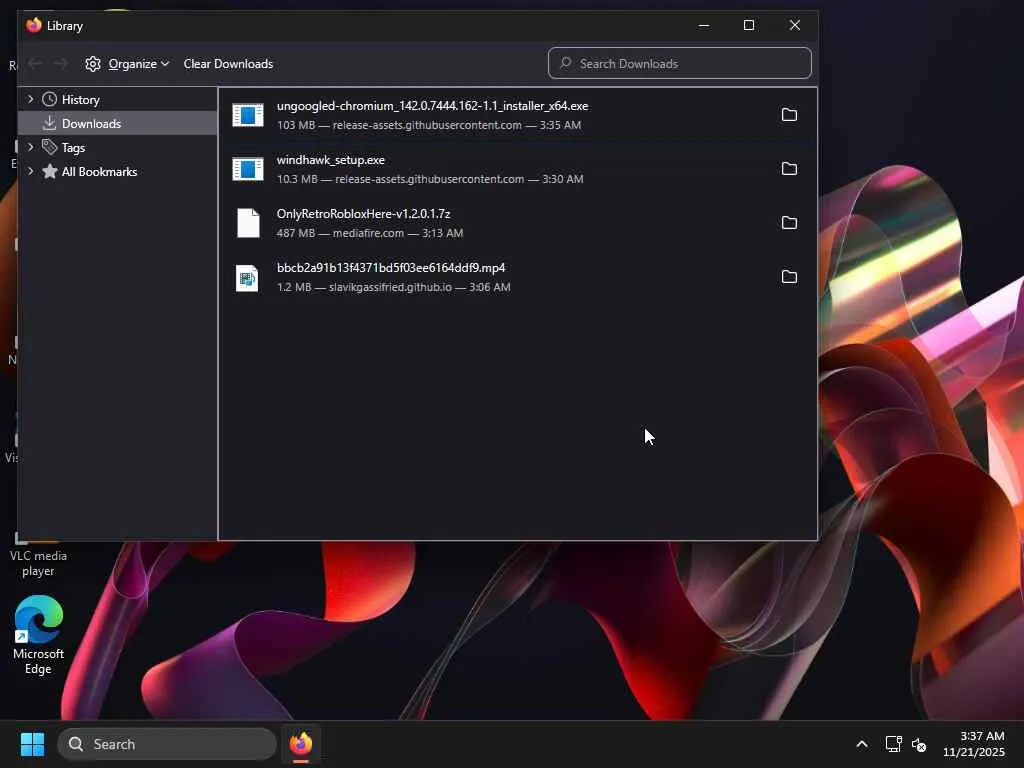Click the 1.2 MB slavikgassifried.github.io details line
The image size is (1024, 768).
coord(393,287)
